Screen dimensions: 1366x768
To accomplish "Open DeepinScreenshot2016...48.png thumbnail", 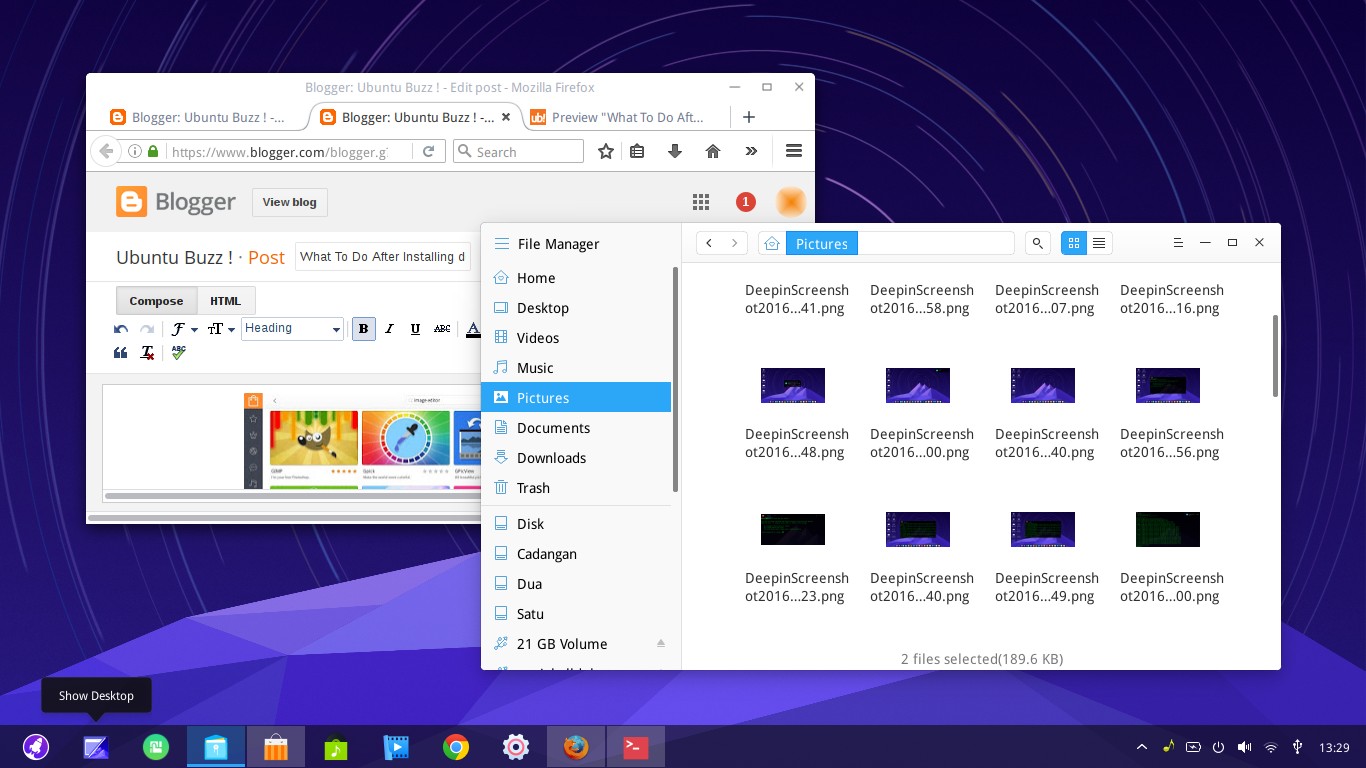I will (x=792, y=385).
